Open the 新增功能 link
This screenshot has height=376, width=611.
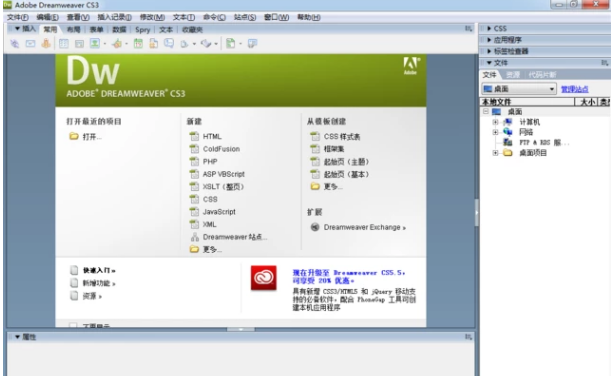[x=99, y=283]
